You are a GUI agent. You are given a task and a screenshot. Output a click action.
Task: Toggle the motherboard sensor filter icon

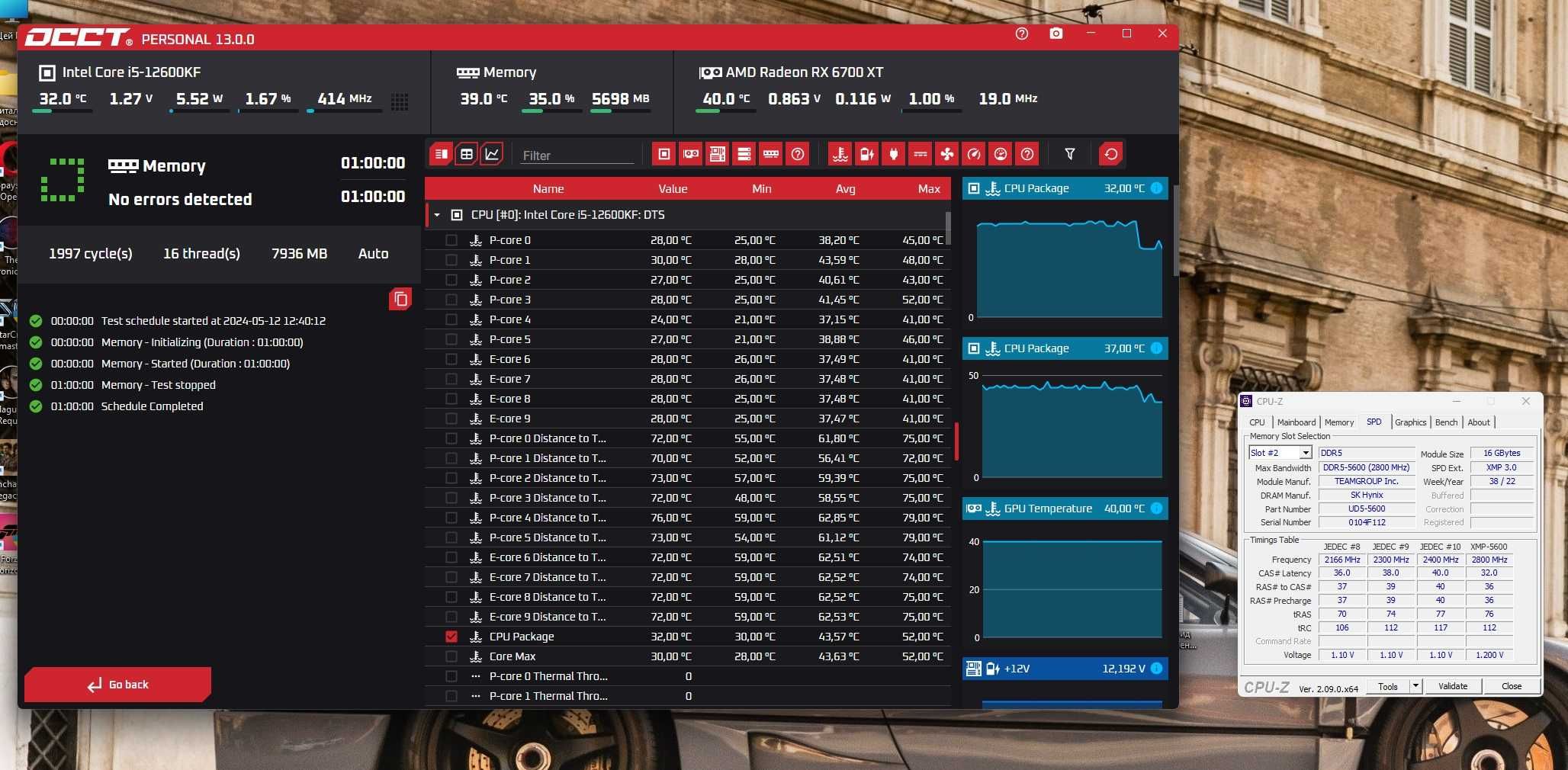718,154
